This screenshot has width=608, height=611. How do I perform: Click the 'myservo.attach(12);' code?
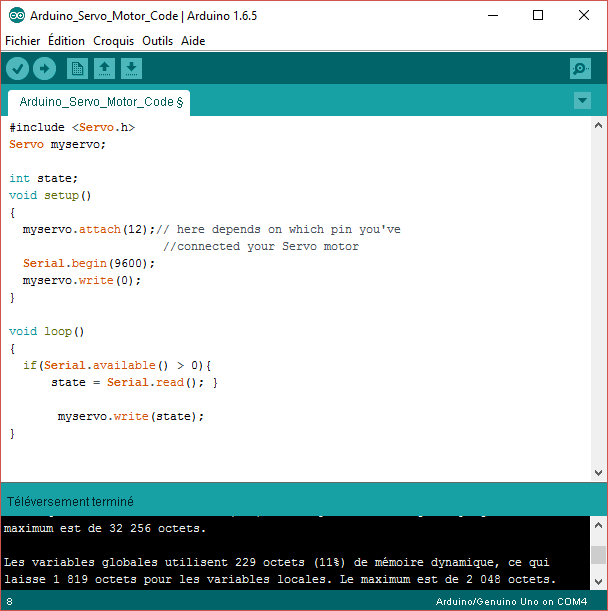tap(89, 230)
